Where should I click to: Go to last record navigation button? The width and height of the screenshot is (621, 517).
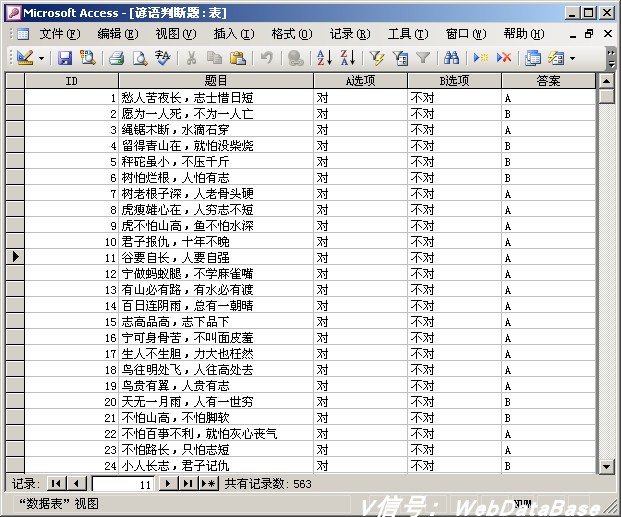[x=188, y=483]
